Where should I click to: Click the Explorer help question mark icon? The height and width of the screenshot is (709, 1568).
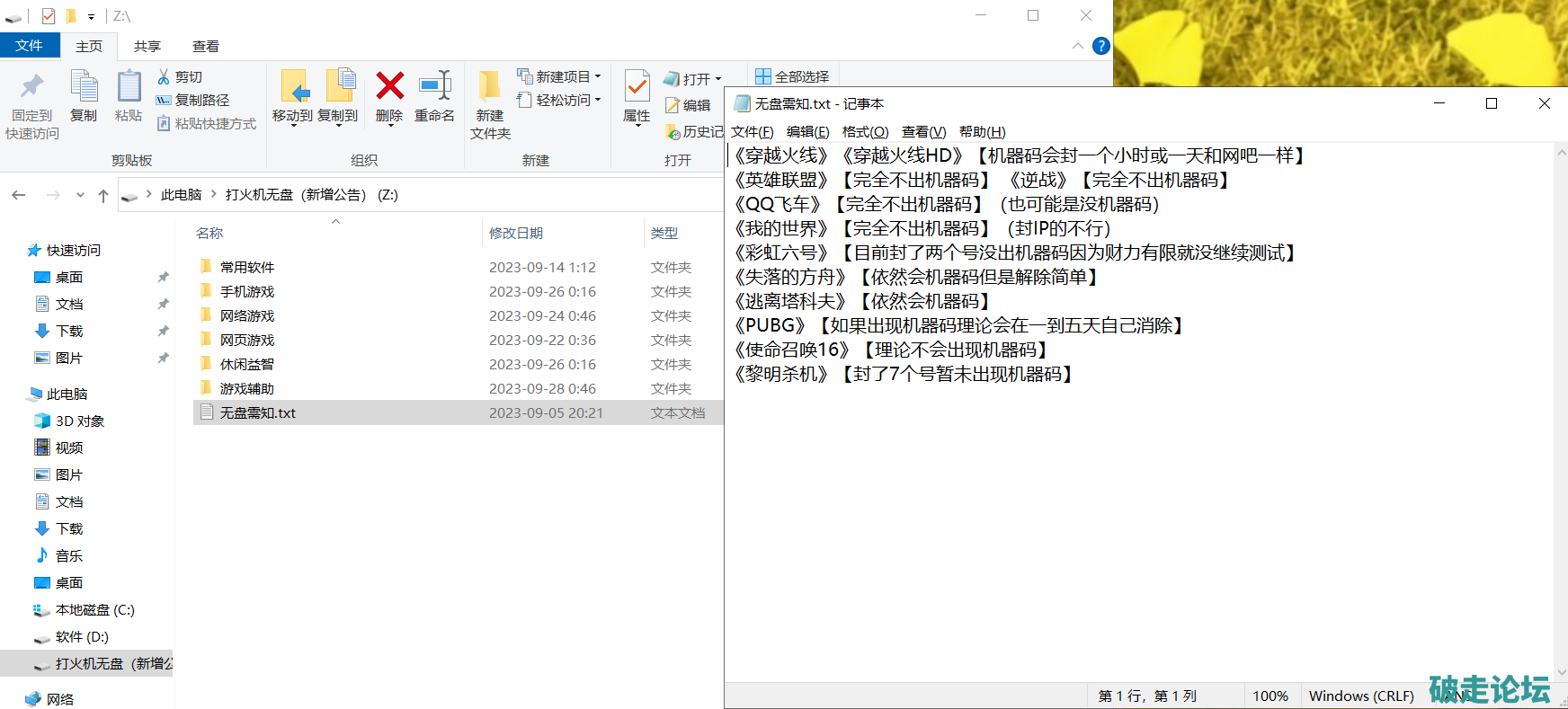(x=1100, y=46)
